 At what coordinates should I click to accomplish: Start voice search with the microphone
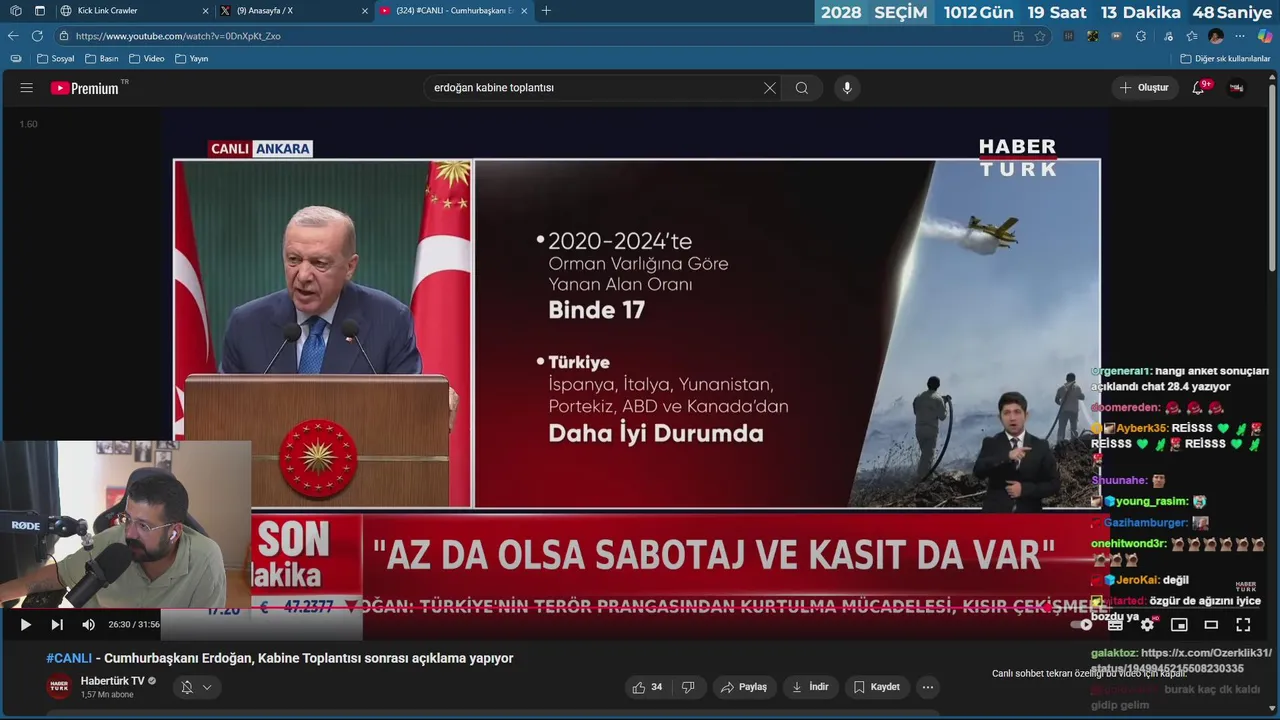click(x=847, y=88)
